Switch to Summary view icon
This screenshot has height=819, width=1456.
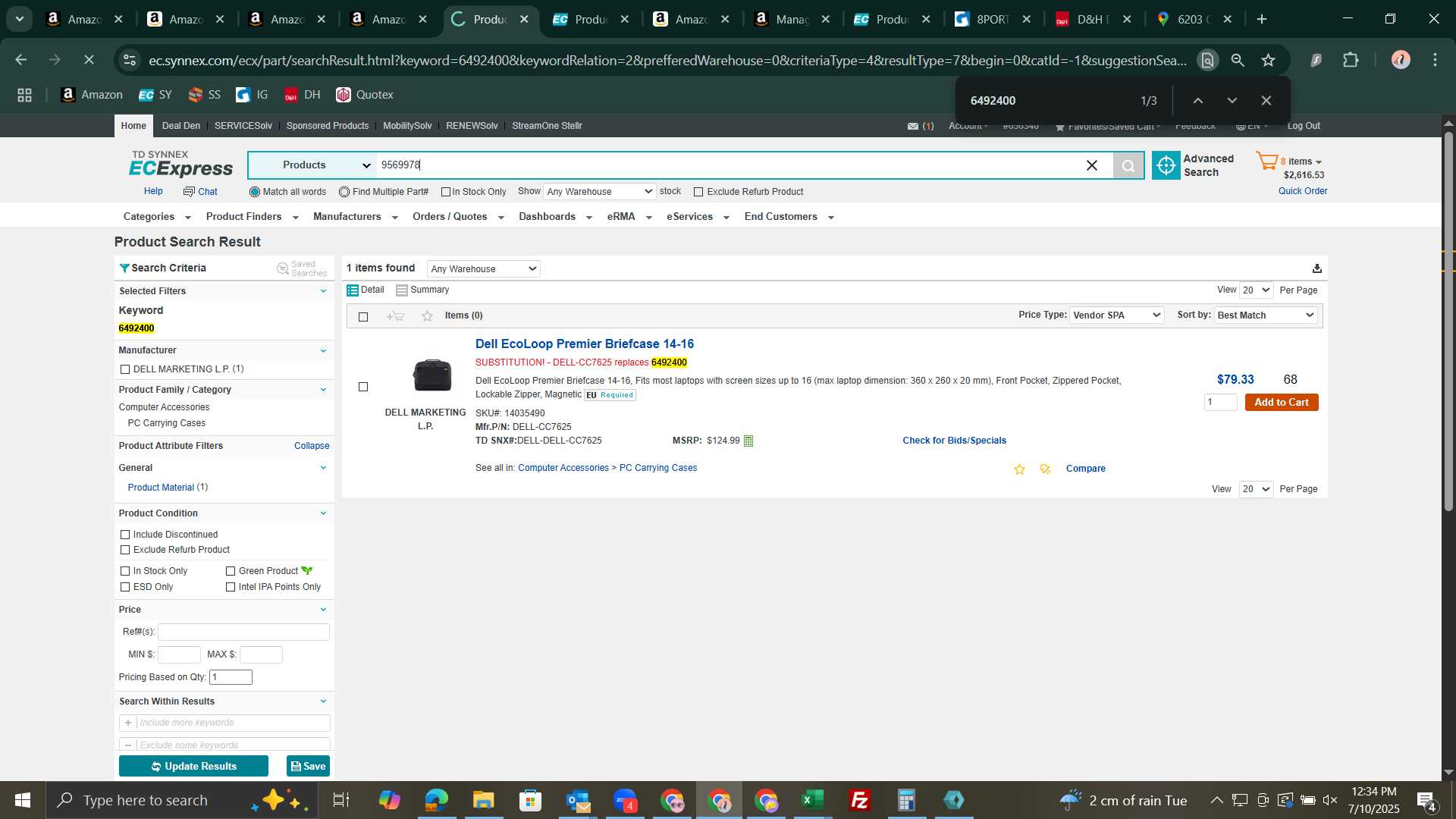pyautogui.click(x=402, y=290)
